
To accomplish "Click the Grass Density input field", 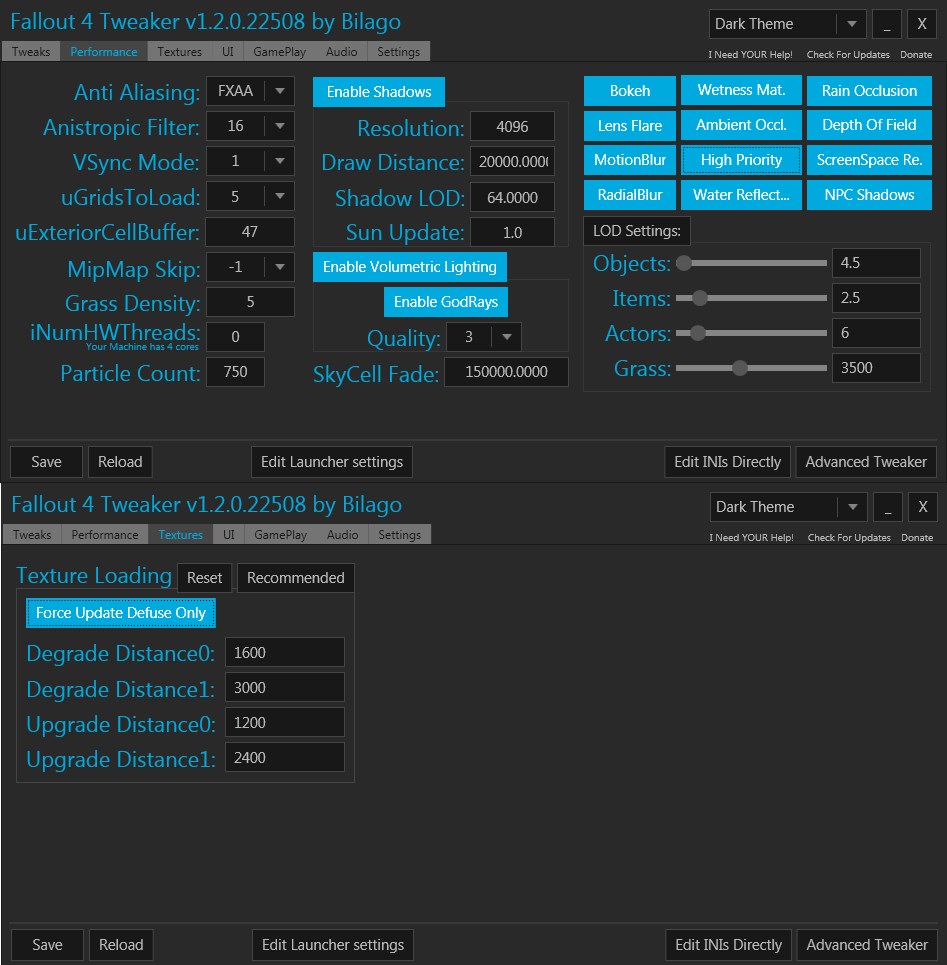I will pyautogui.click(x=250, y=302).
